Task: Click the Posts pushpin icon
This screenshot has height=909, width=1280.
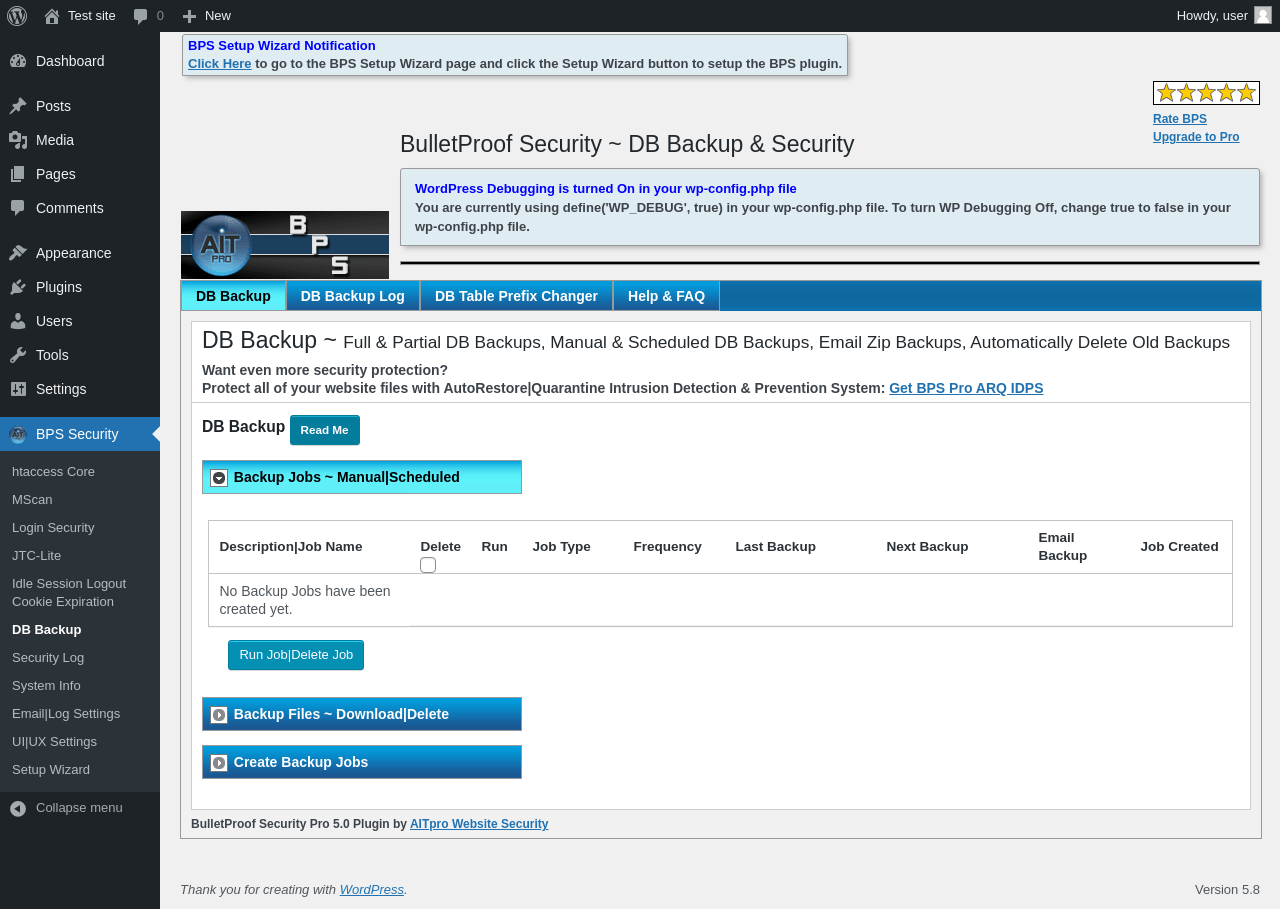Action: point(18,106)
